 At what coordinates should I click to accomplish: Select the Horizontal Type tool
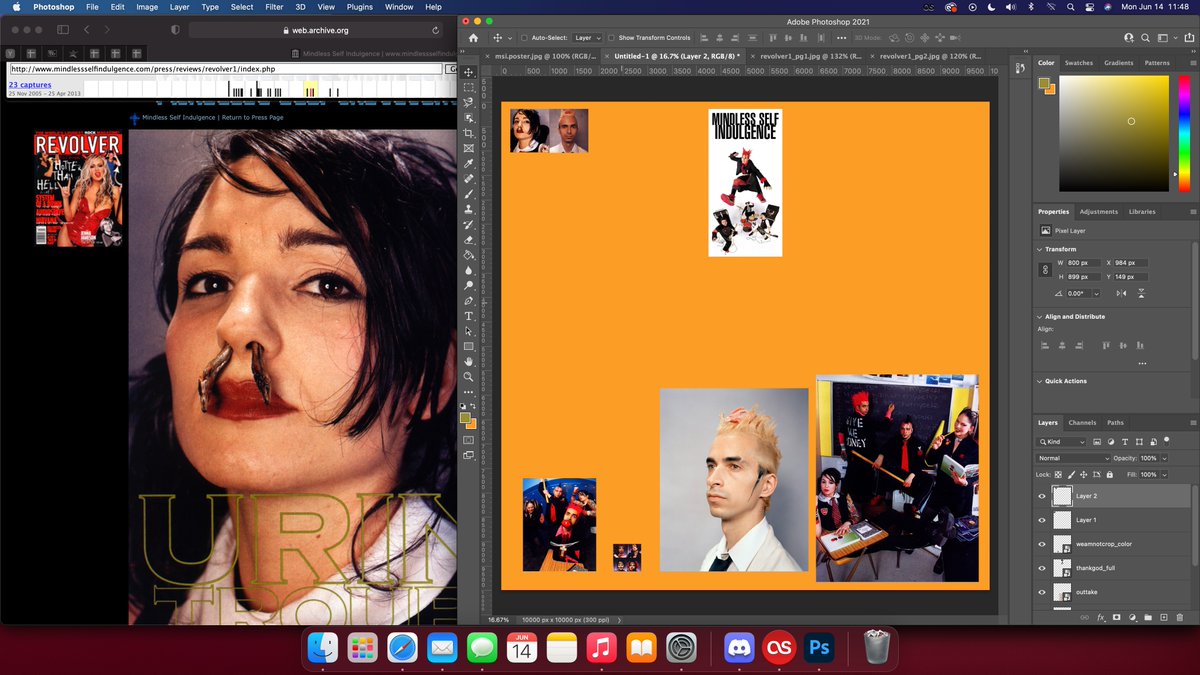[469, 315]
